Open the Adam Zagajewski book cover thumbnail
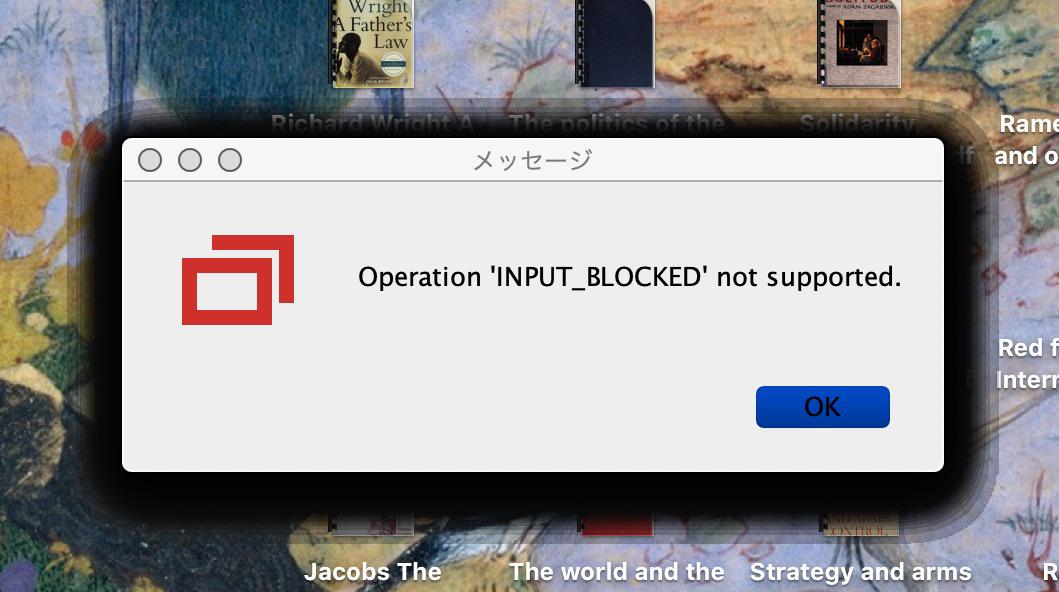The image size is (1059, 592). point(859,44)
